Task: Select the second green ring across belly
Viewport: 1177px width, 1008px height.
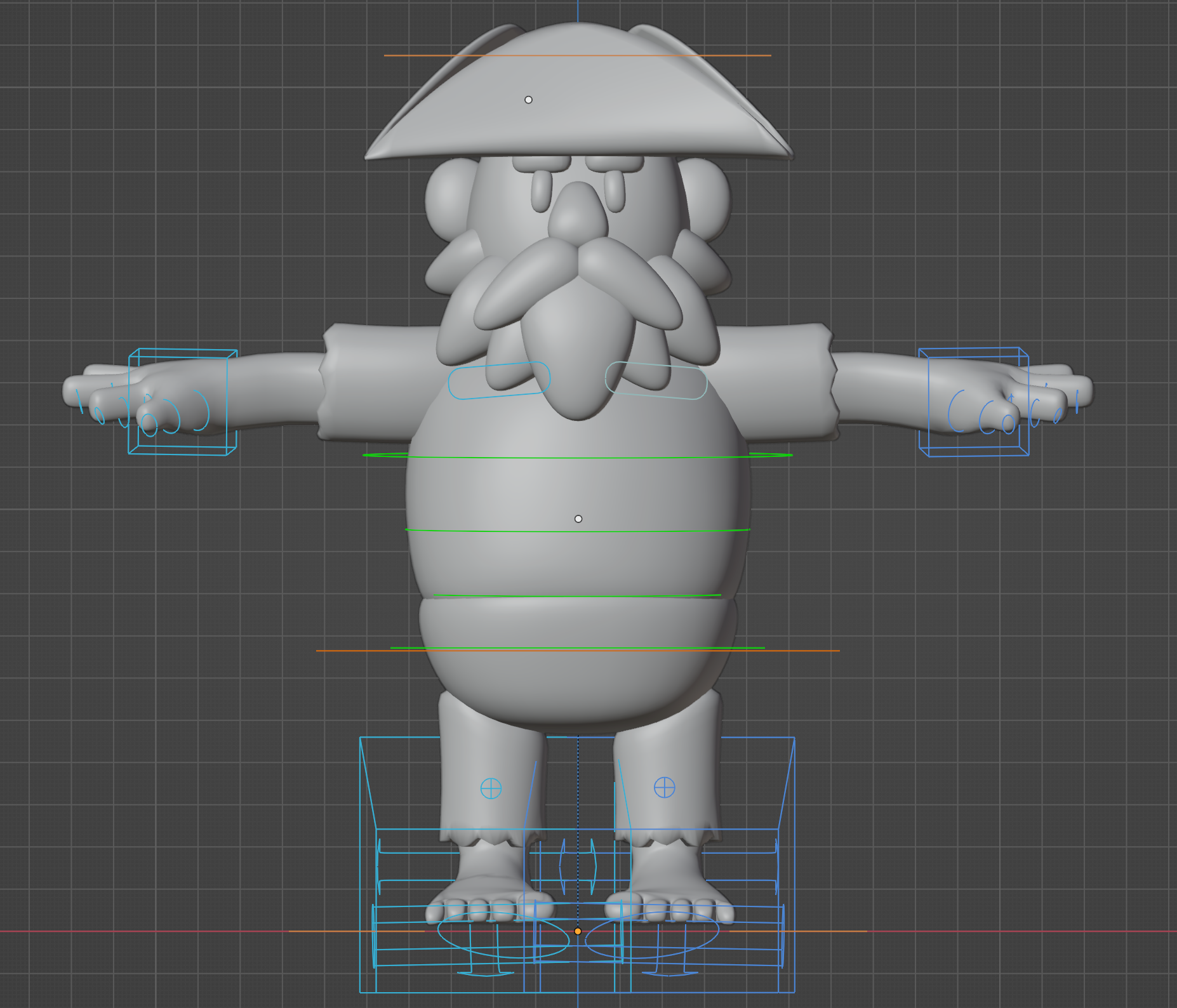Action: click(578, 531)
